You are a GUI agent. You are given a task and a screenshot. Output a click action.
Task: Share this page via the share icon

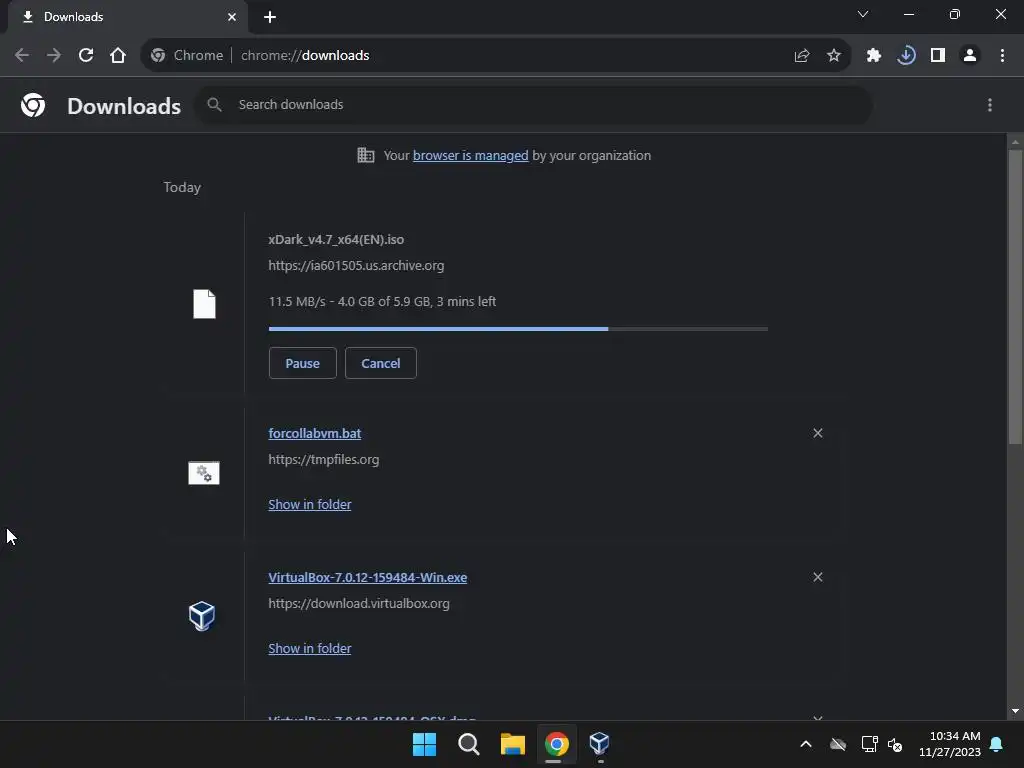(x=802, y=56)
